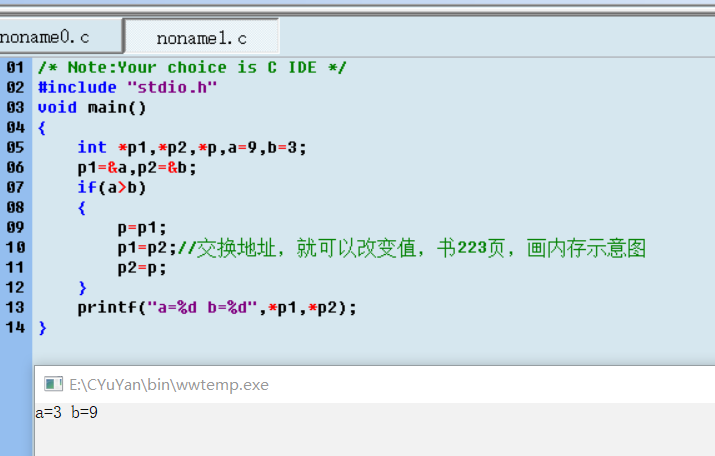715x456 pixels.
Task: Click the p1=p2; statement
Action: click(147, 248)
